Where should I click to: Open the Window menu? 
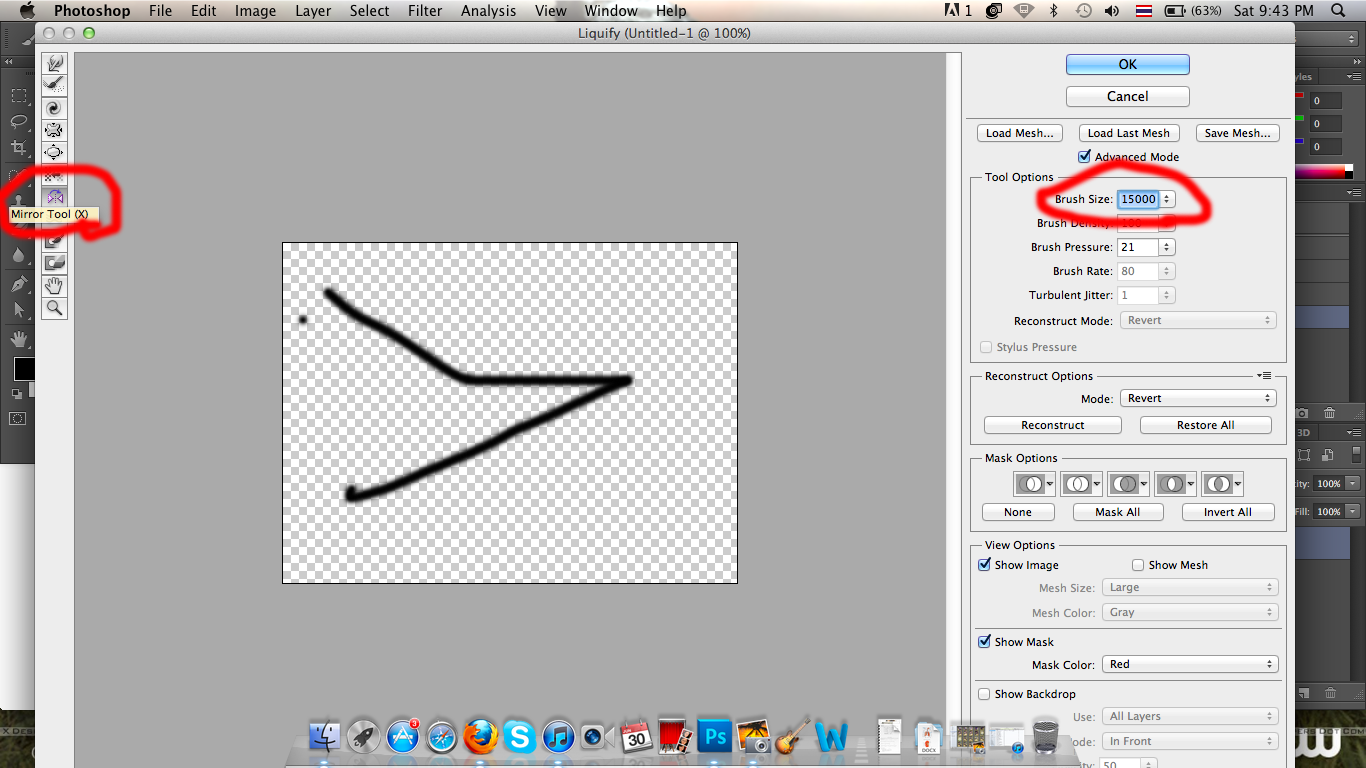point(611,11)
